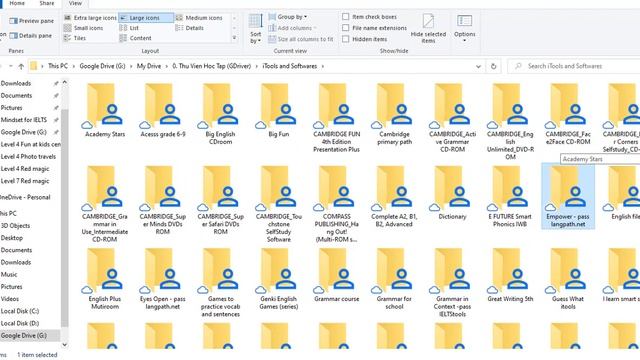640x360 pixels.
Task: Open Grammar in Context -pass IELTStools folder
Action: click(452, 282)
